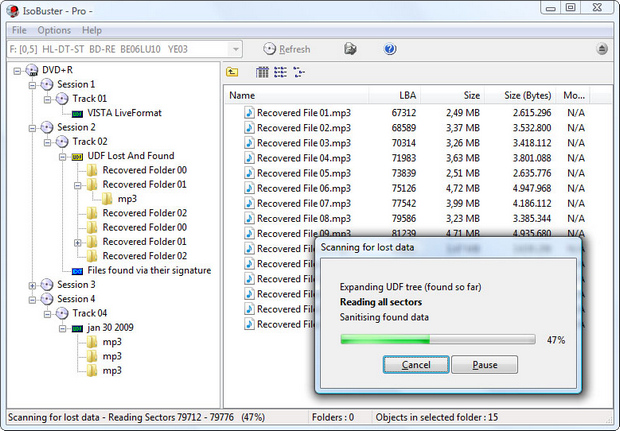The width and height of the screenshot is (620, 431).
Task: Click the Refresh button
Action: tap(287, 49)
